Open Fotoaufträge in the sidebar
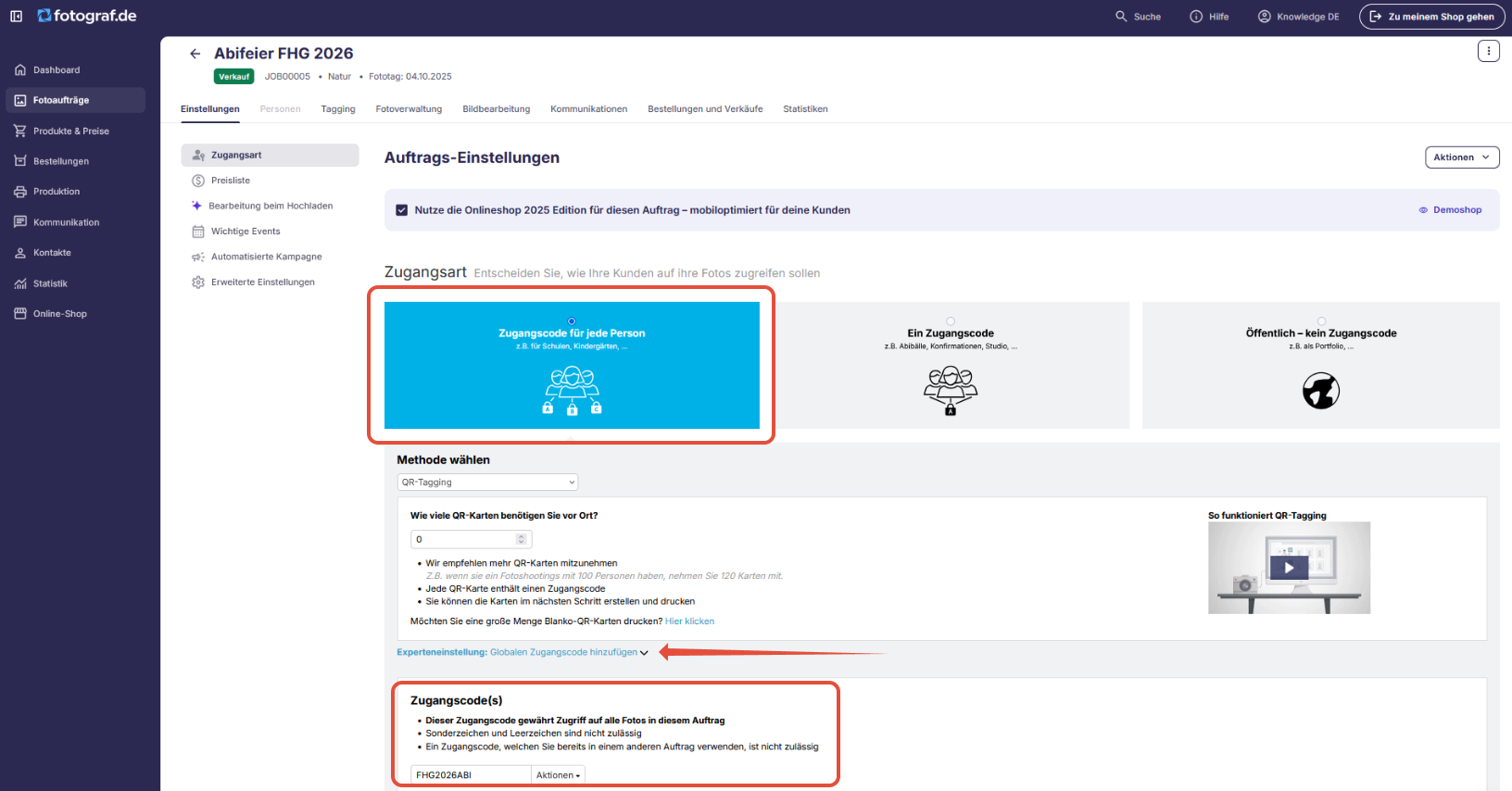 point(75,100)
